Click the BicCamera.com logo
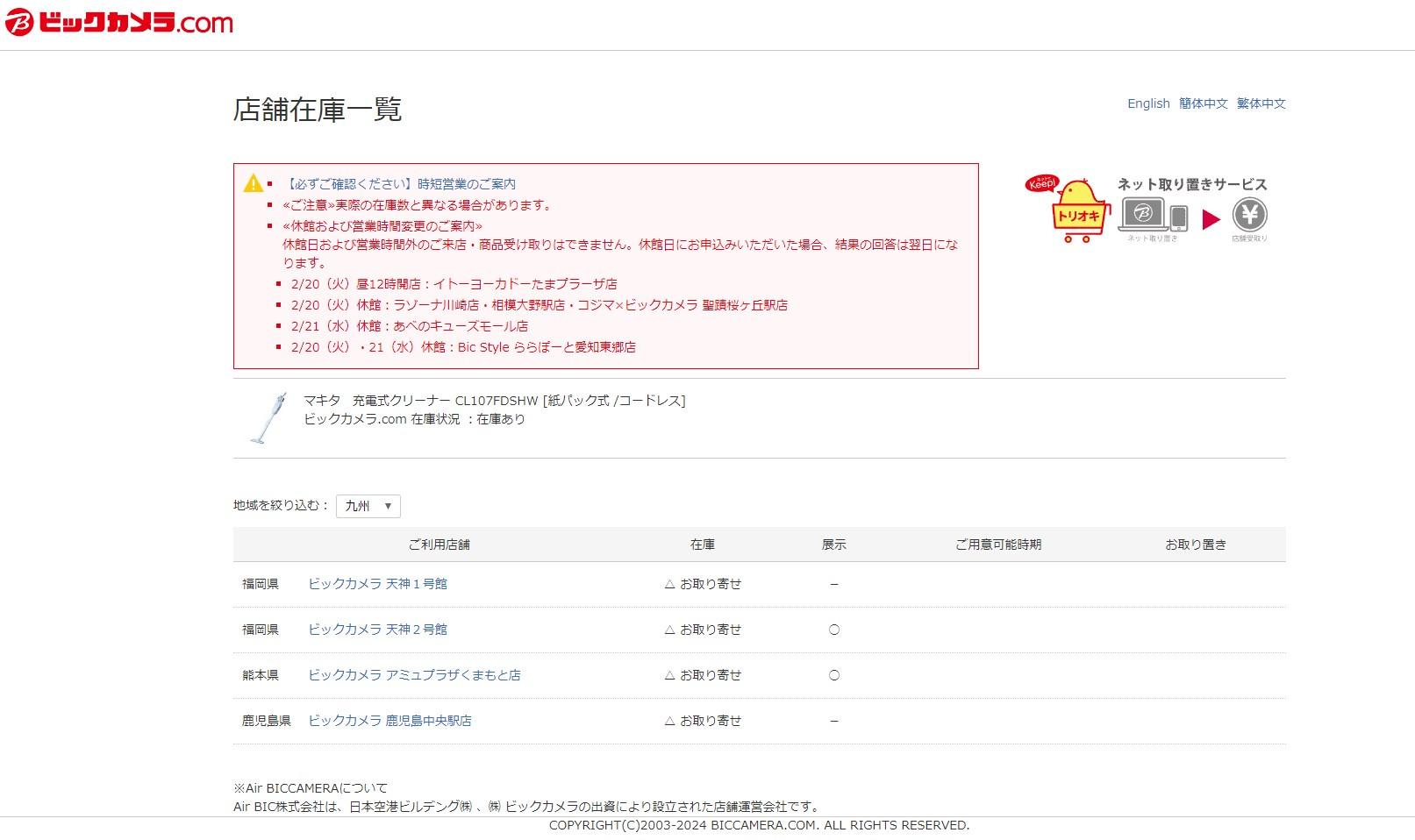 tap(119, 23)
